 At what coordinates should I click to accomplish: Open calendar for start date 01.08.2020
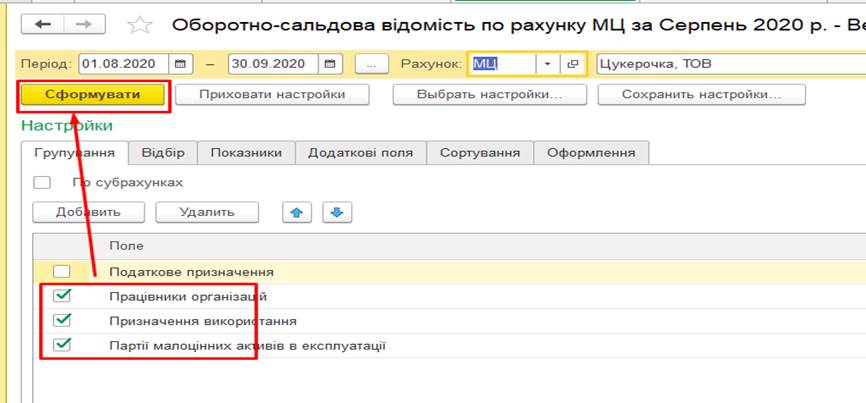(183, 64)
